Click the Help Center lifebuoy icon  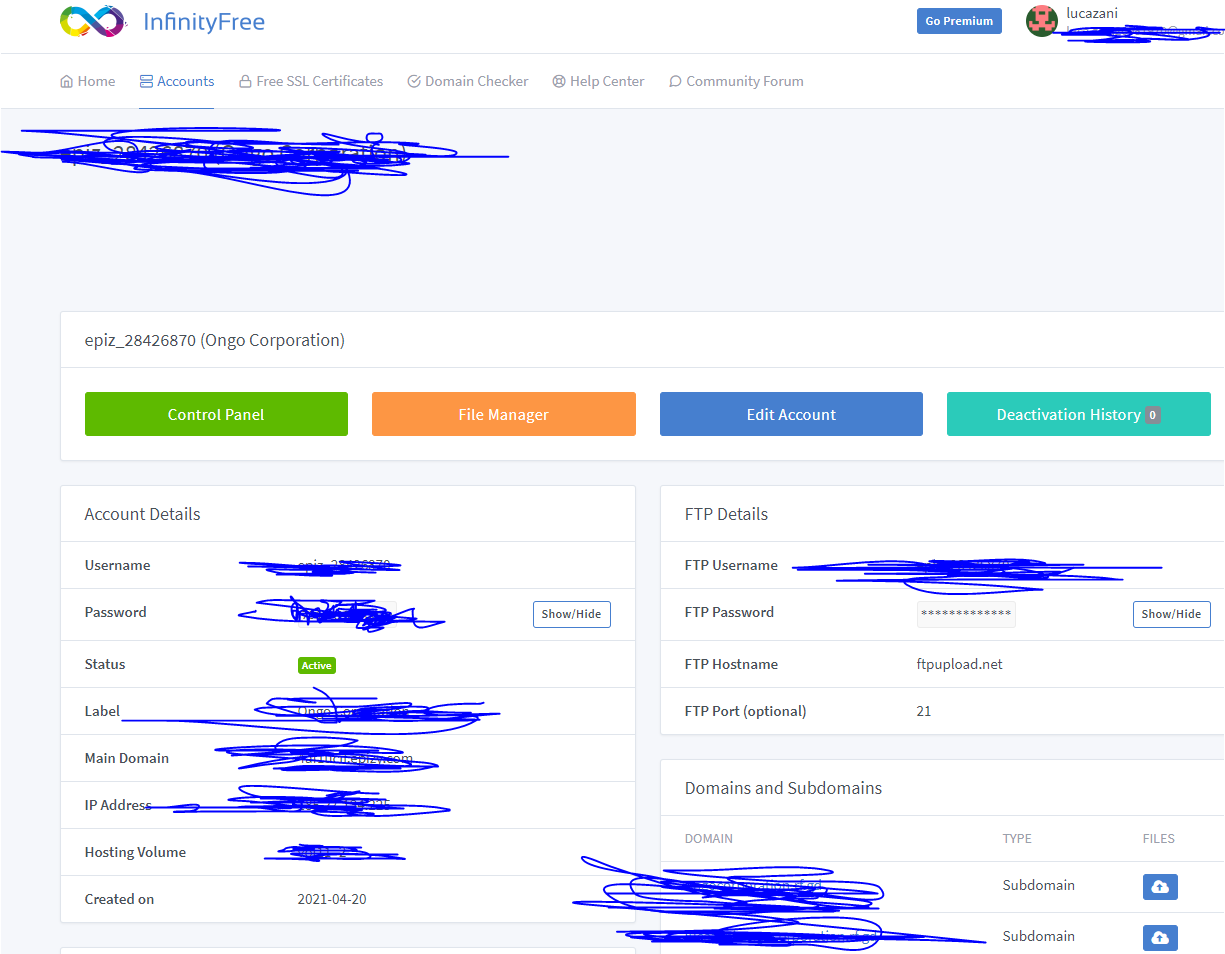(x=559, y=82)
